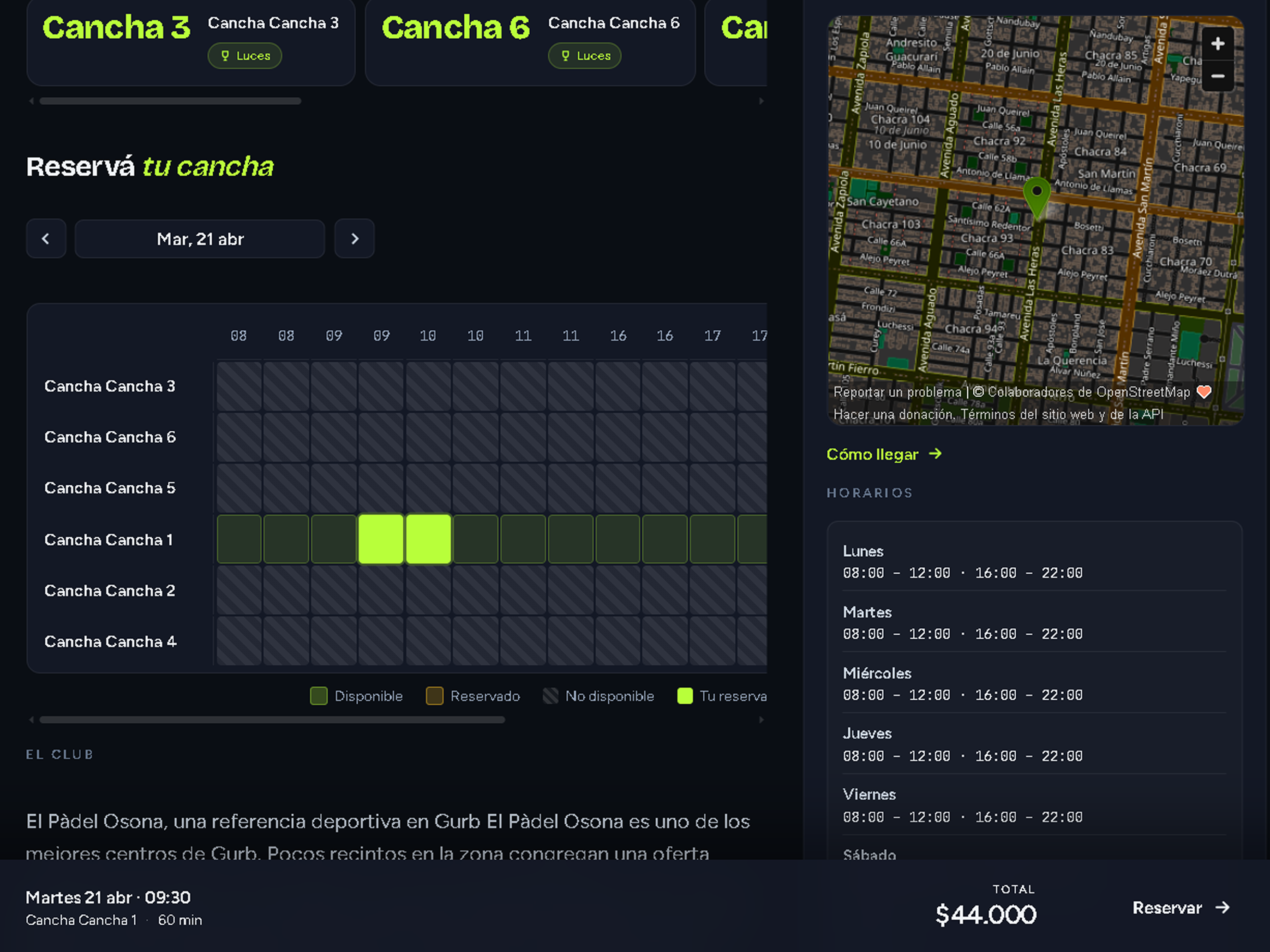Select second 08 slot on Cancha 1
The height and width of the screenshot is (952, 1270).
[x=287, y=539]
